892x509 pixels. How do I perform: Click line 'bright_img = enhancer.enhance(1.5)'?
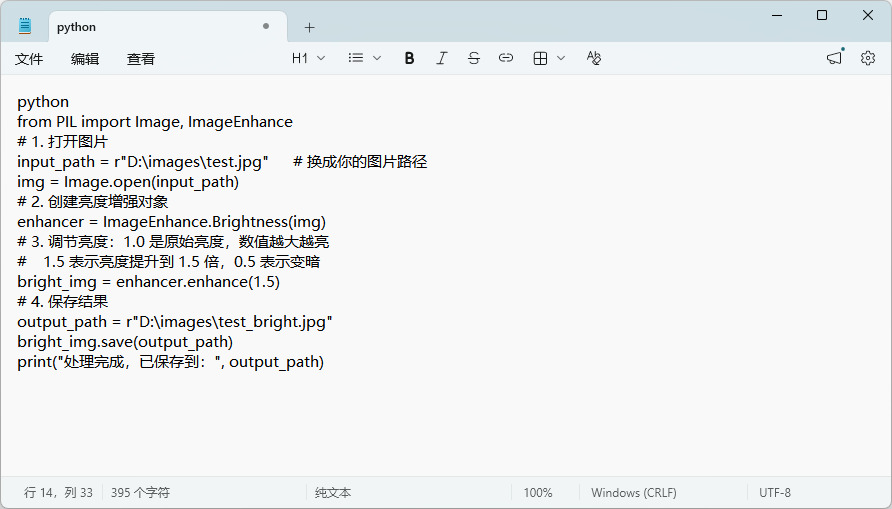[148, 282]
